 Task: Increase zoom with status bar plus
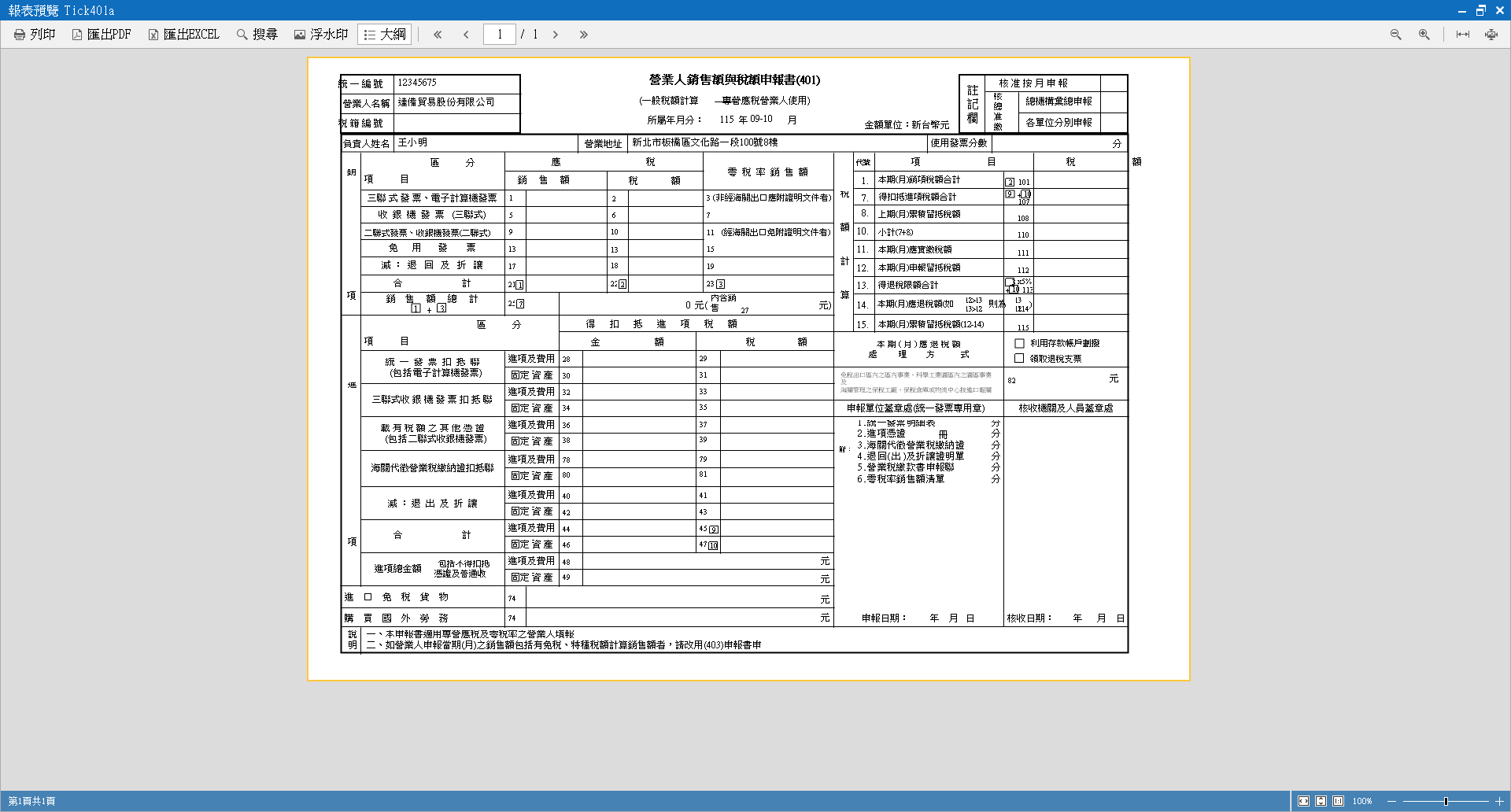click(1499, 801)
